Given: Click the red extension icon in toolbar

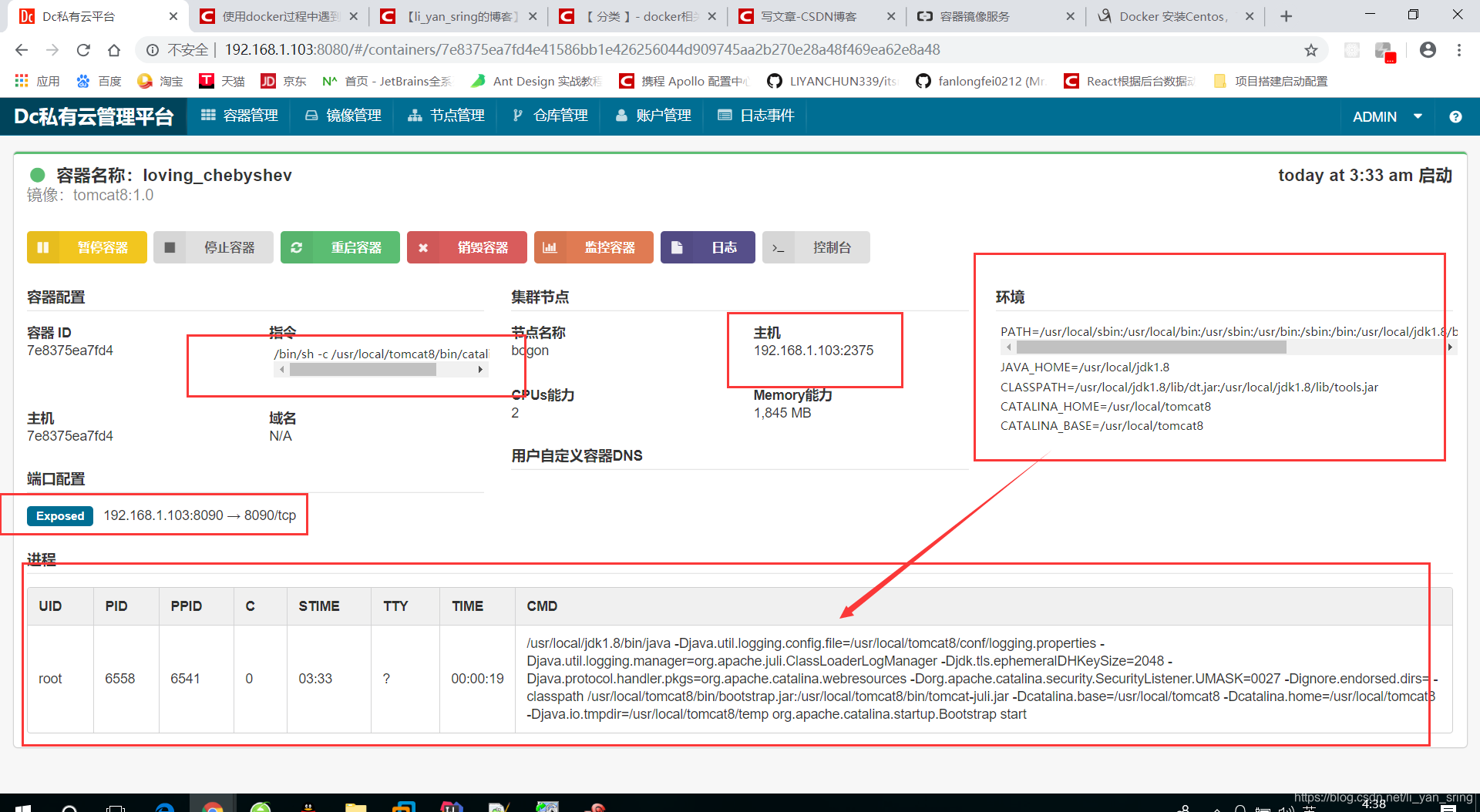Looking at the screenshot, I should (x=1384, y=51).
